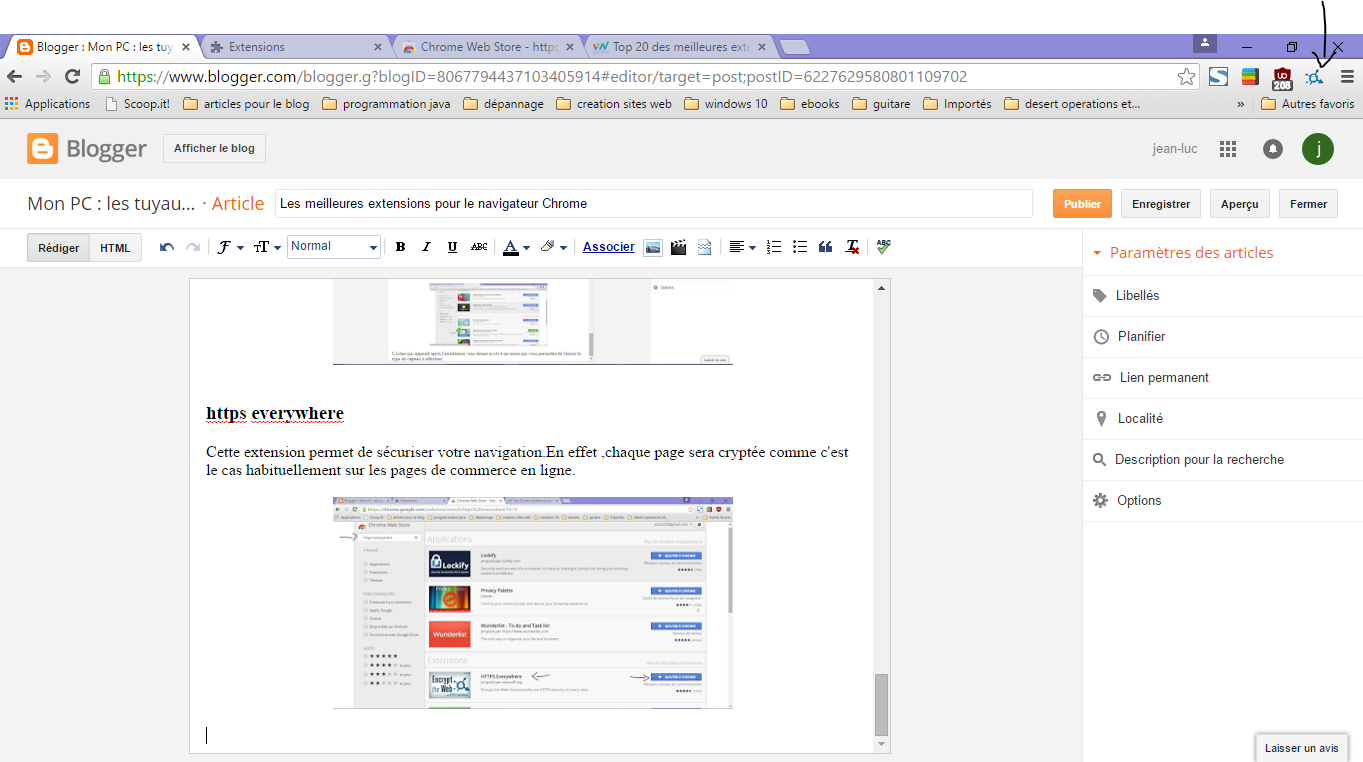This screenshot has width=1363, height=762.
Task: Click the Laisser un avis button
Action: coord(1301,748)
